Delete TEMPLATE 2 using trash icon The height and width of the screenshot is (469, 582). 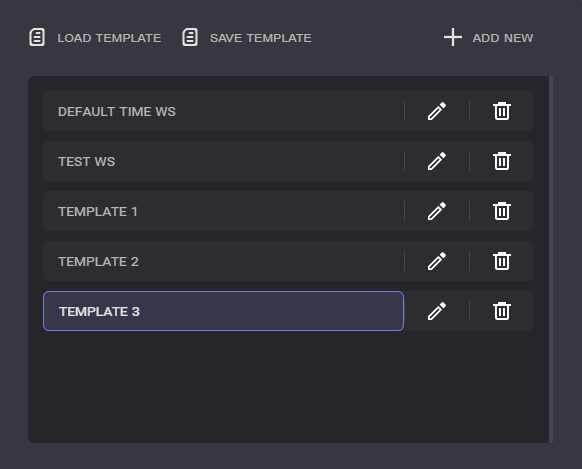tap(502, 261)
